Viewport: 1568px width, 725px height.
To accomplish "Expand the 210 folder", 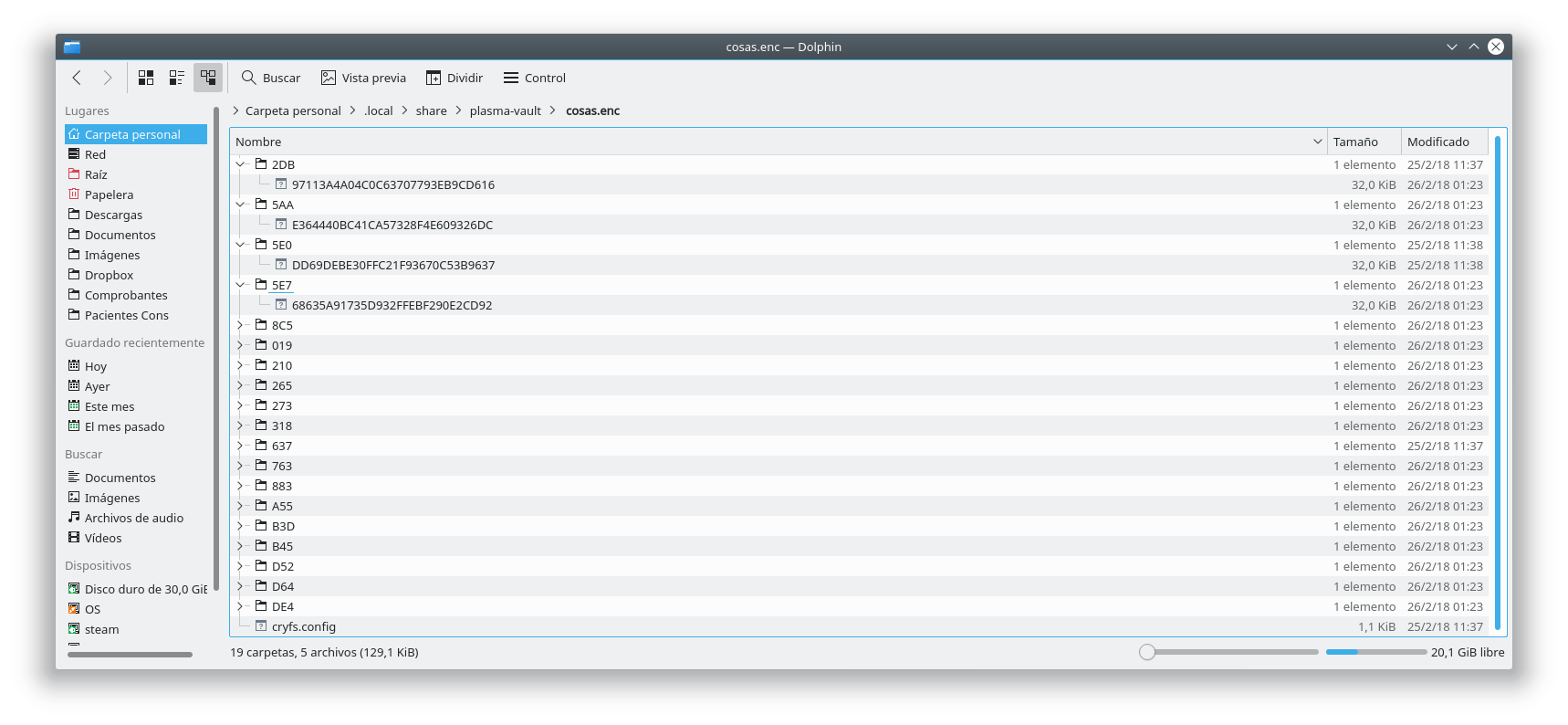I will pyautogui.click(x=241, y=365).
